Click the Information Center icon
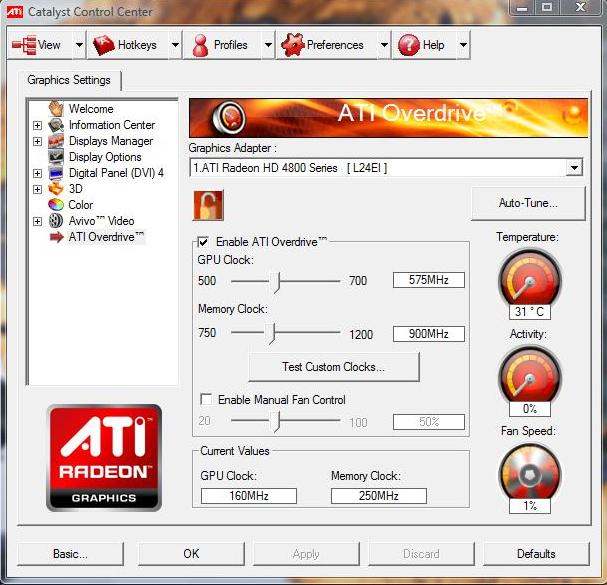Image resolution: width=607 pixels, height=585 pixels. coord(56,125)
